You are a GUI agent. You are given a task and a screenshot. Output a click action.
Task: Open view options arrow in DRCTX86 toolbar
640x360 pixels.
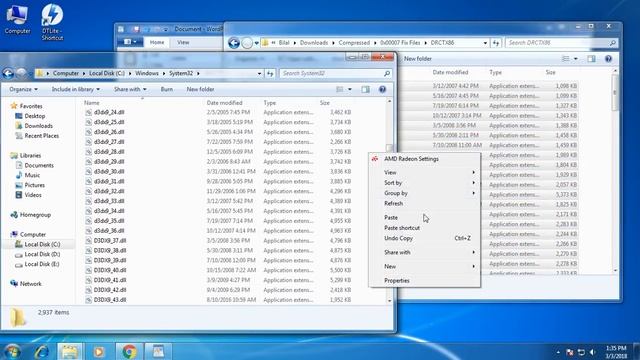(x=576, y=59)
